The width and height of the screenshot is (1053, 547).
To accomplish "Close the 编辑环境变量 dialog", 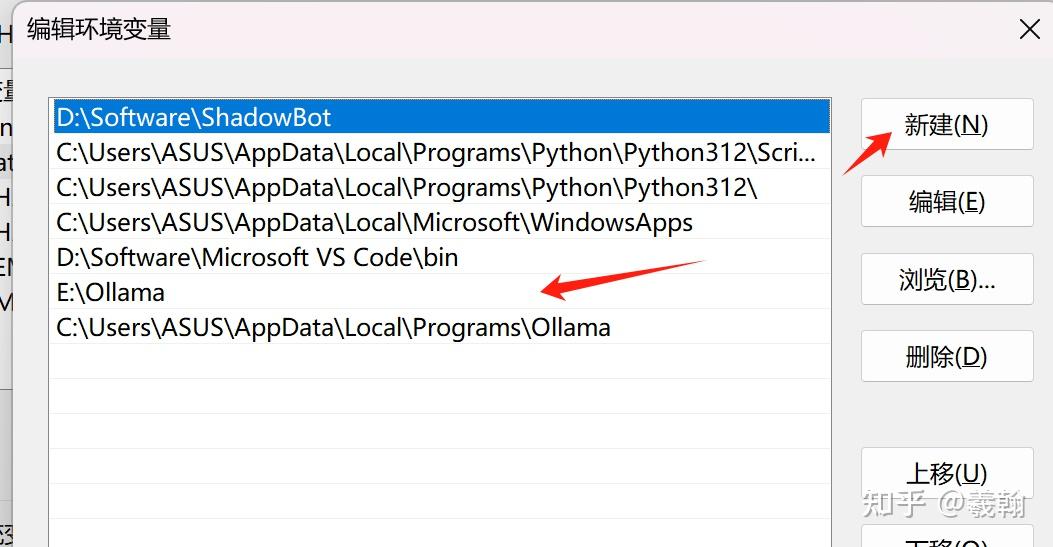I will 1029,29.
